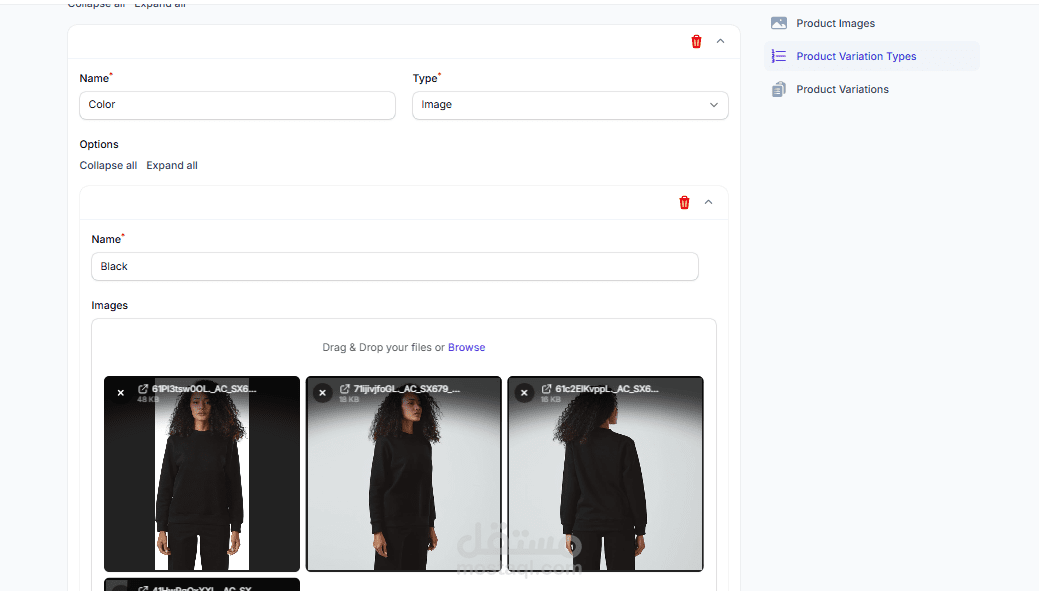Remove the 61c2ElKvppL image with X button
The height and width of the screenshot is (591, 1039).
tap(524, 393)
